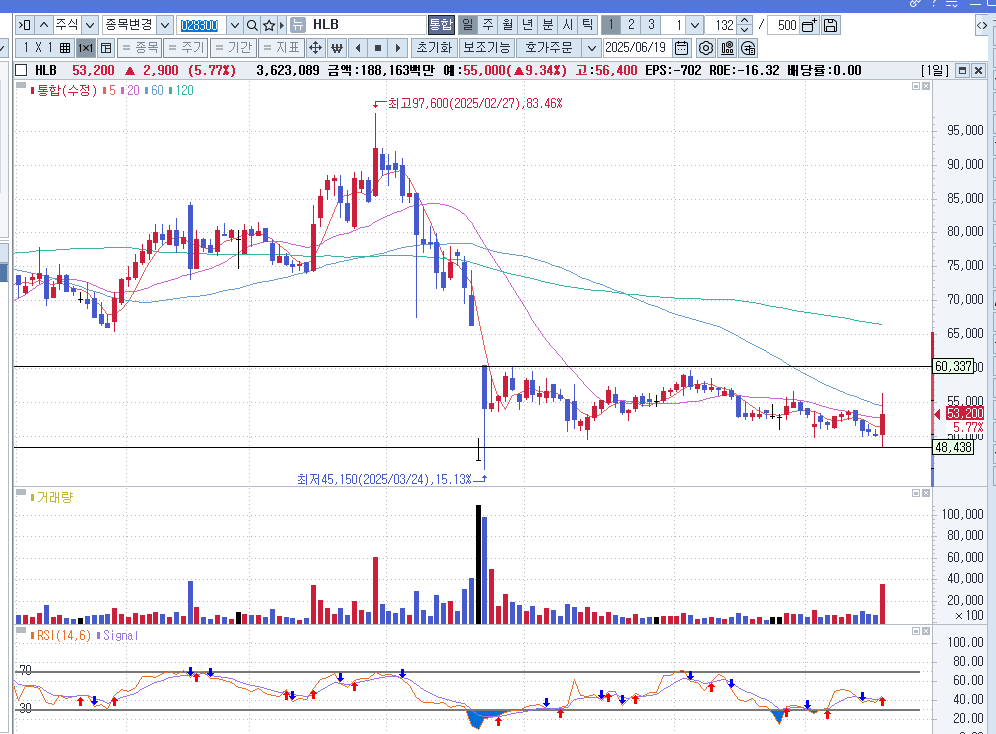Click the stock search magnifier icon
The image size is (996, 734).
click(250, 23)
